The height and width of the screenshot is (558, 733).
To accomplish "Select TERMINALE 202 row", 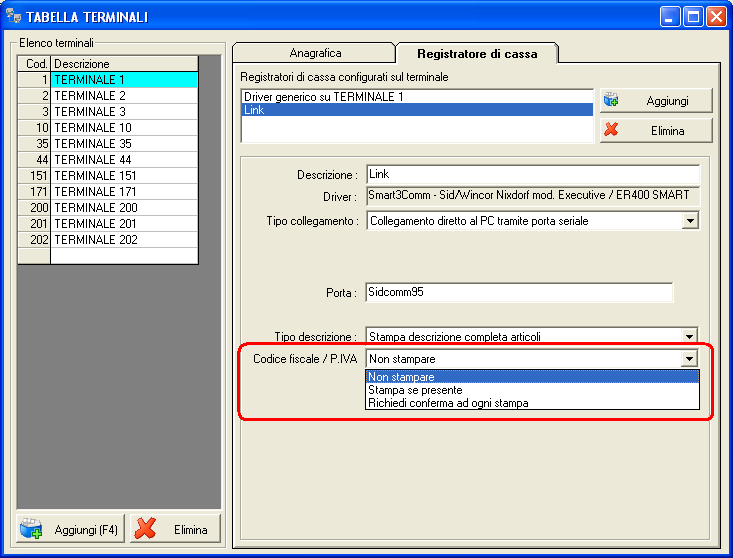I will tap(124, 239).
